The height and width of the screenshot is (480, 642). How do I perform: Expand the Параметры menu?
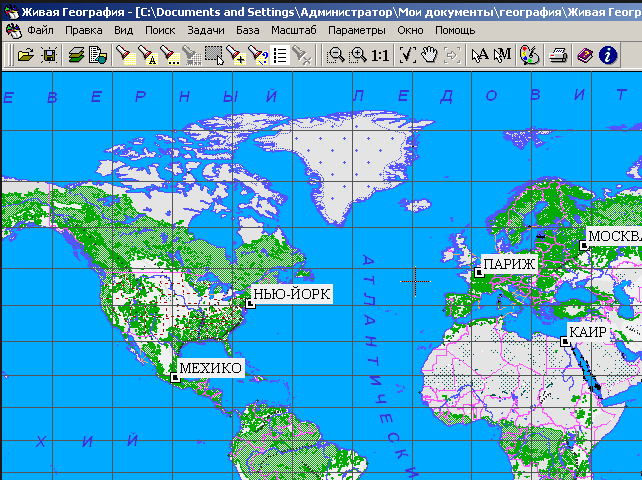pos(357,30)
